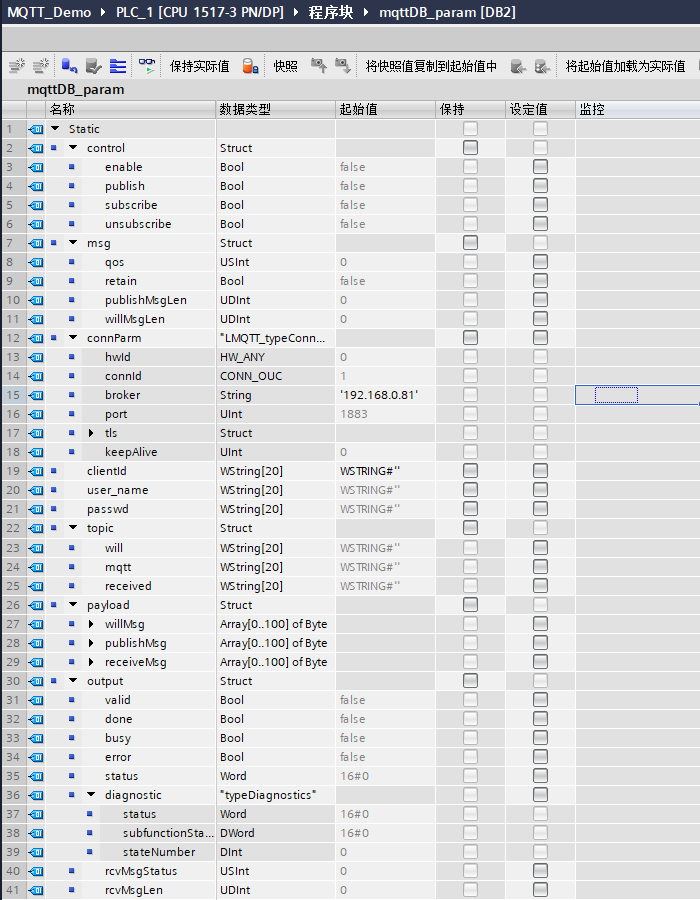
Task: Enable the 设定值 checkbox for the broker row
Action: point(540,395)
